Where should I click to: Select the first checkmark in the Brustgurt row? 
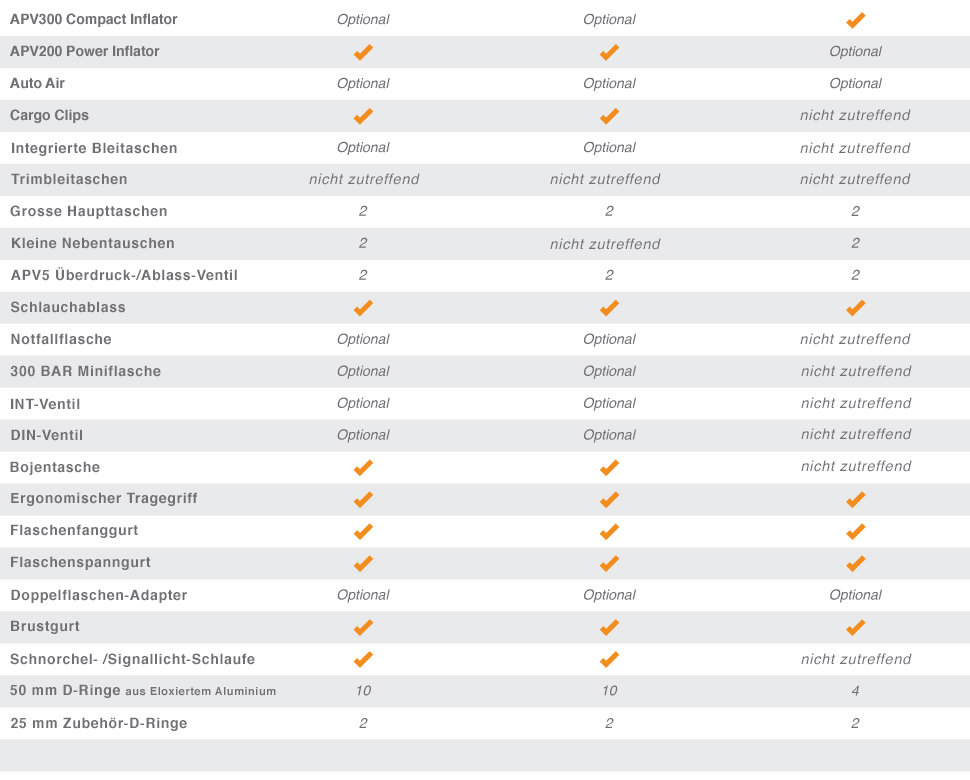(363, 627)
